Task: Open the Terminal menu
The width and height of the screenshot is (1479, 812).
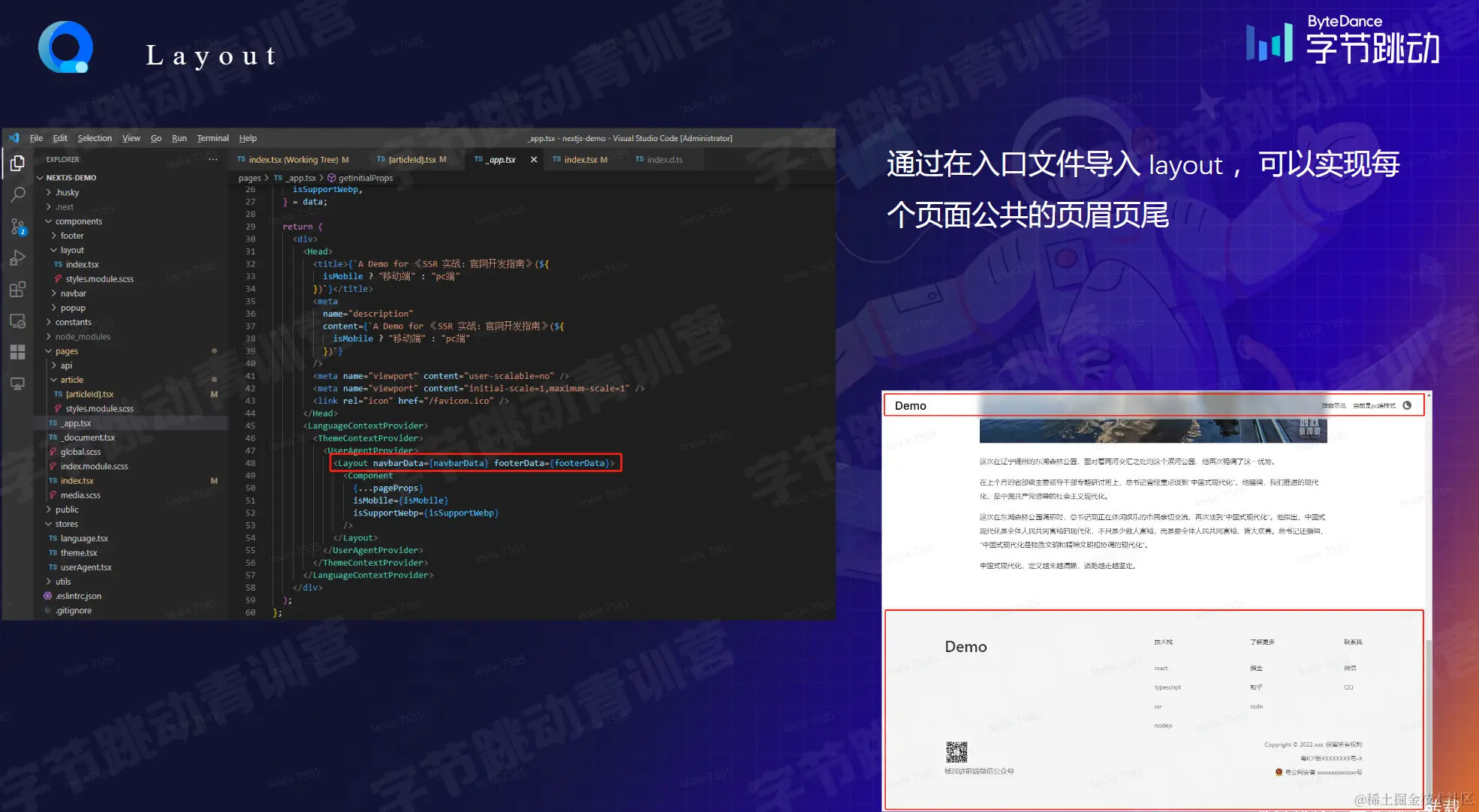Action: (x=212, y=138)
